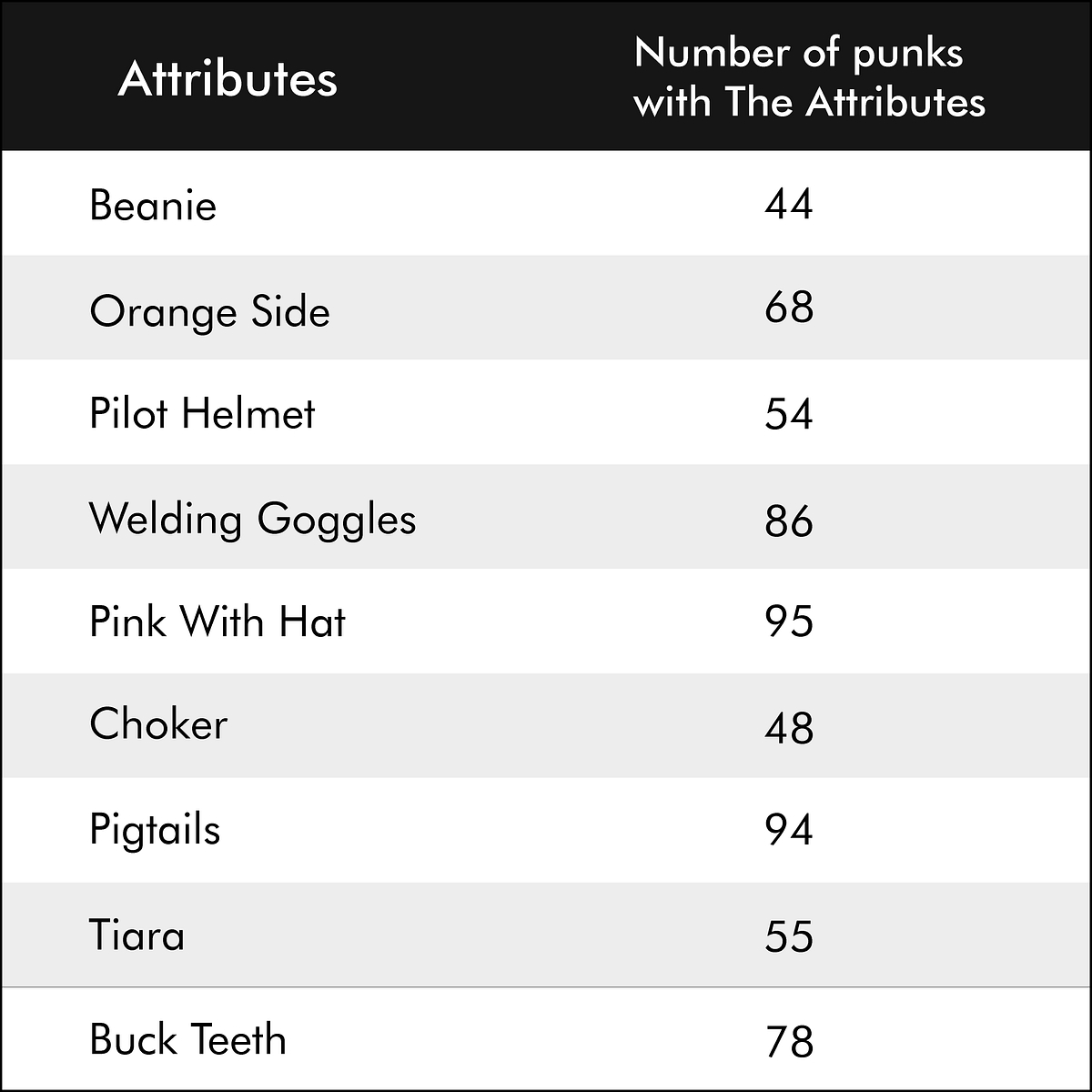Click the value 54 for Pilot Helmet
This screenshot has width=1092, height=1092.
[x=788, y=414]
